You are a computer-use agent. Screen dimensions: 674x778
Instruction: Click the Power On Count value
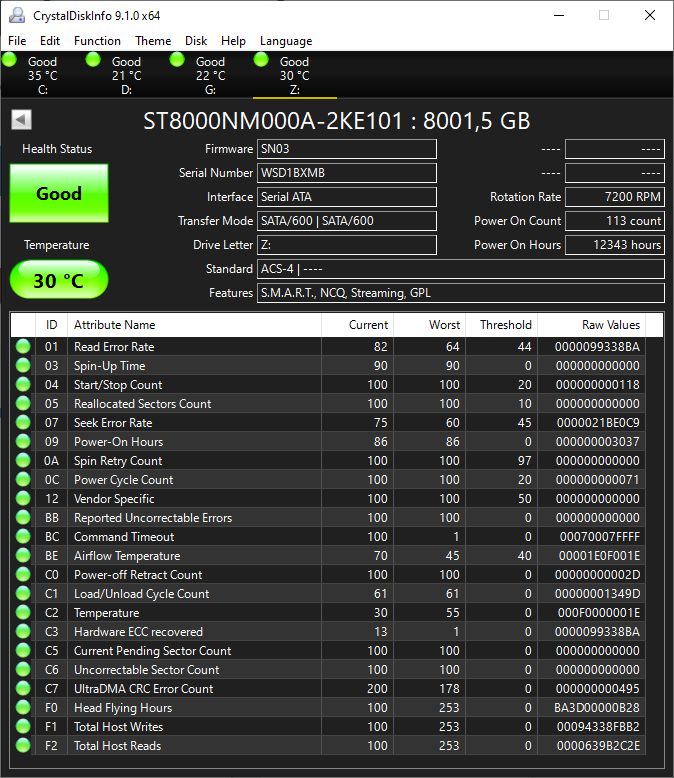point(614,221)
